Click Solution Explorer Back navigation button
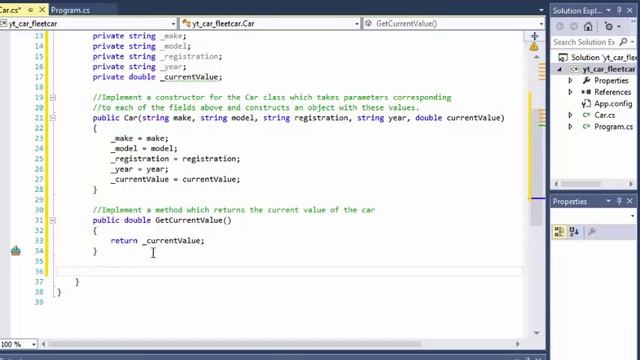This screenshot has width=640, height=360. tap(560, 27)
